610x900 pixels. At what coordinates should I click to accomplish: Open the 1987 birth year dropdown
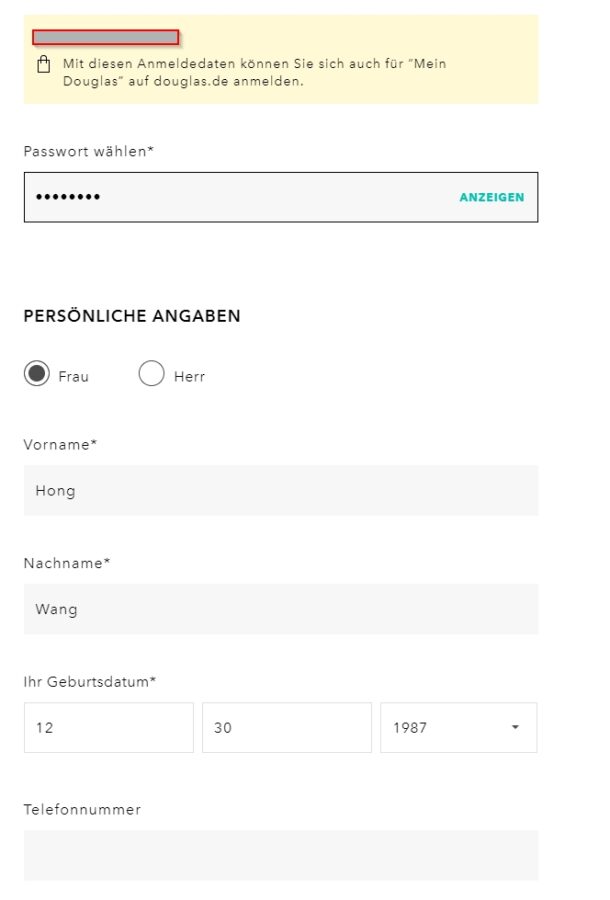[x=459, y=727]
